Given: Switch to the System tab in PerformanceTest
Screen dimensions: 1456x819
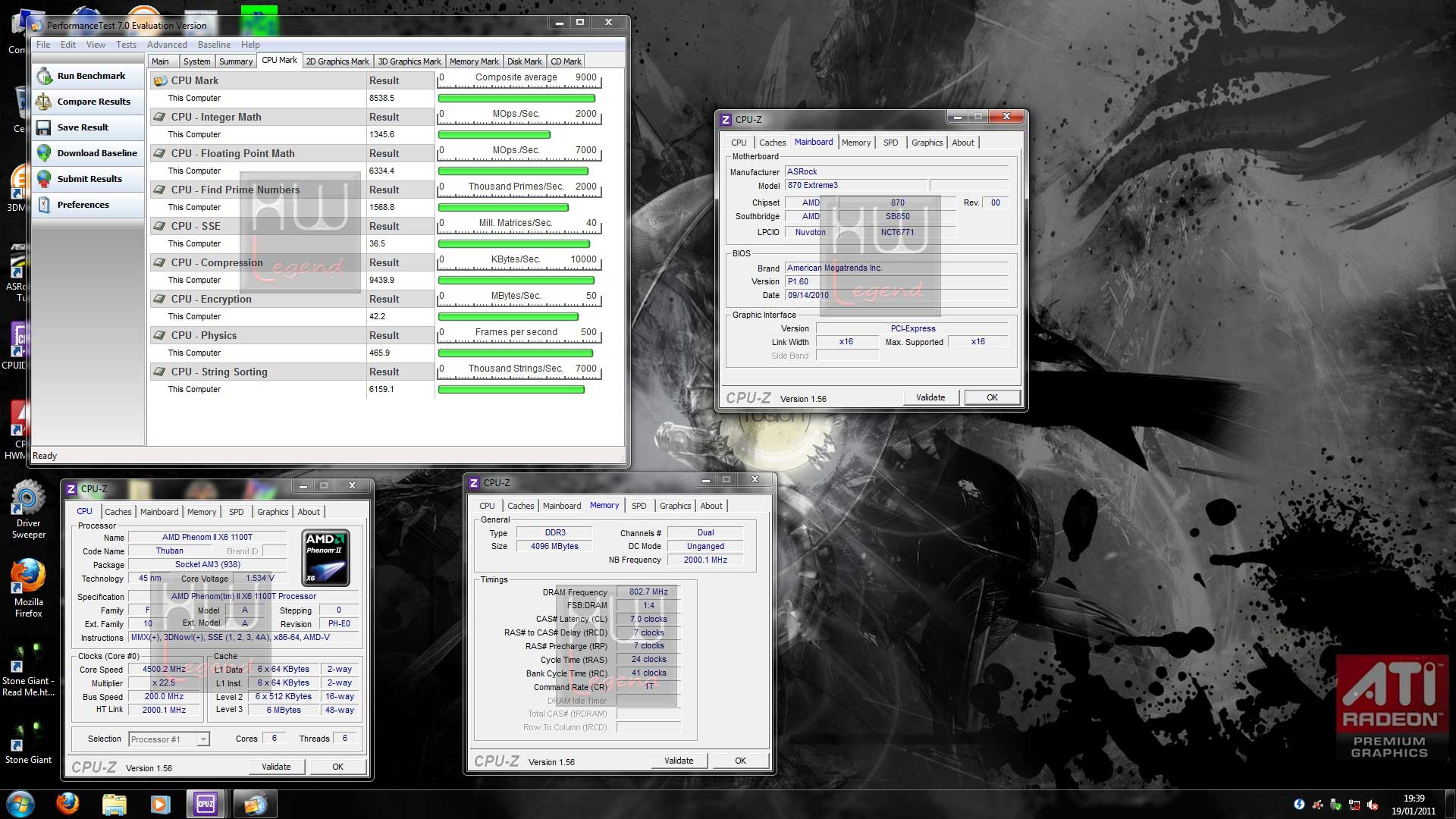Looking at the screenshot, I should tap(196, 61).
